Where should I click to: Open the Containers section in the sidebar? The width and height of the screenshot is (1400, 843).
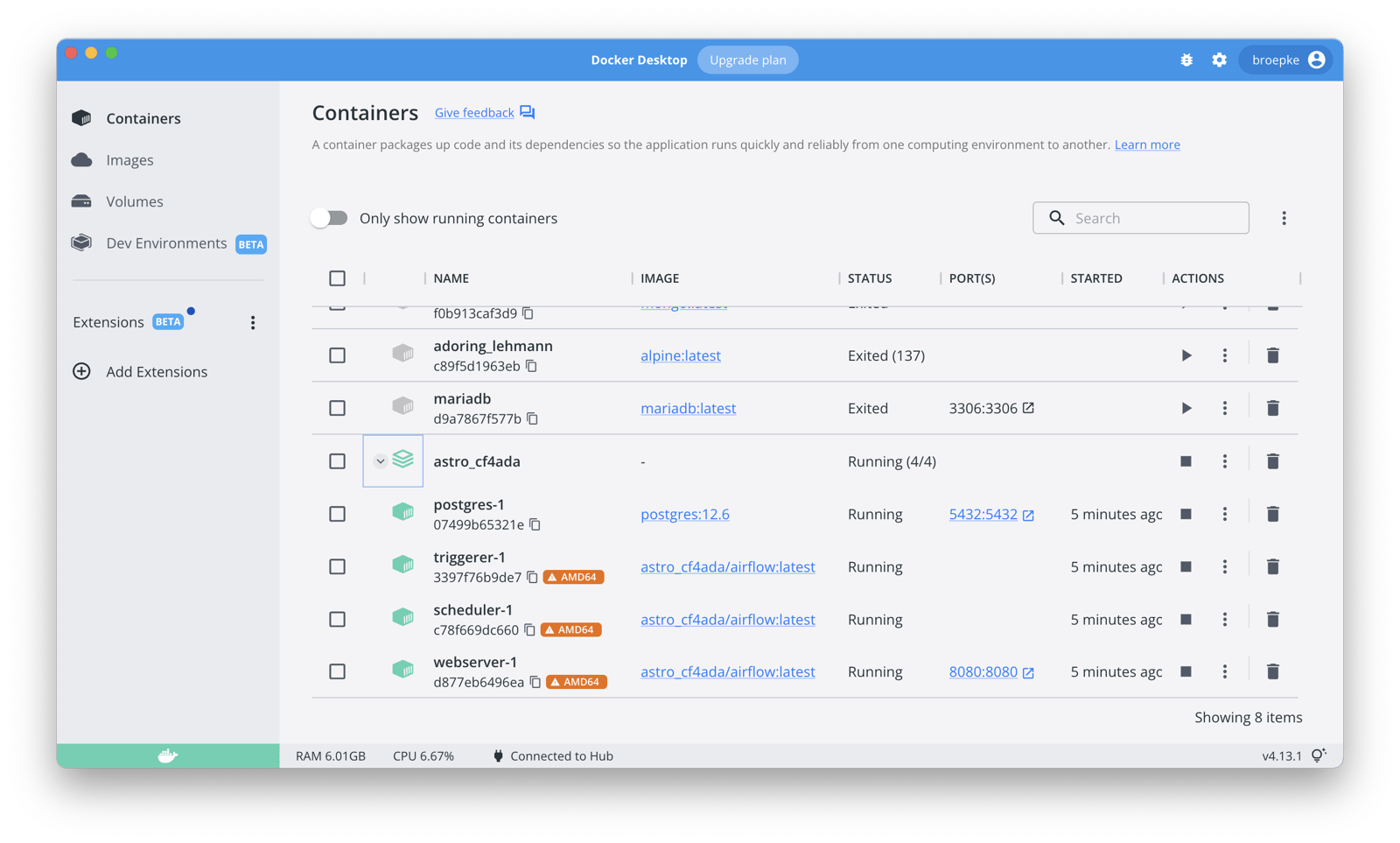(x=143, y=118)
